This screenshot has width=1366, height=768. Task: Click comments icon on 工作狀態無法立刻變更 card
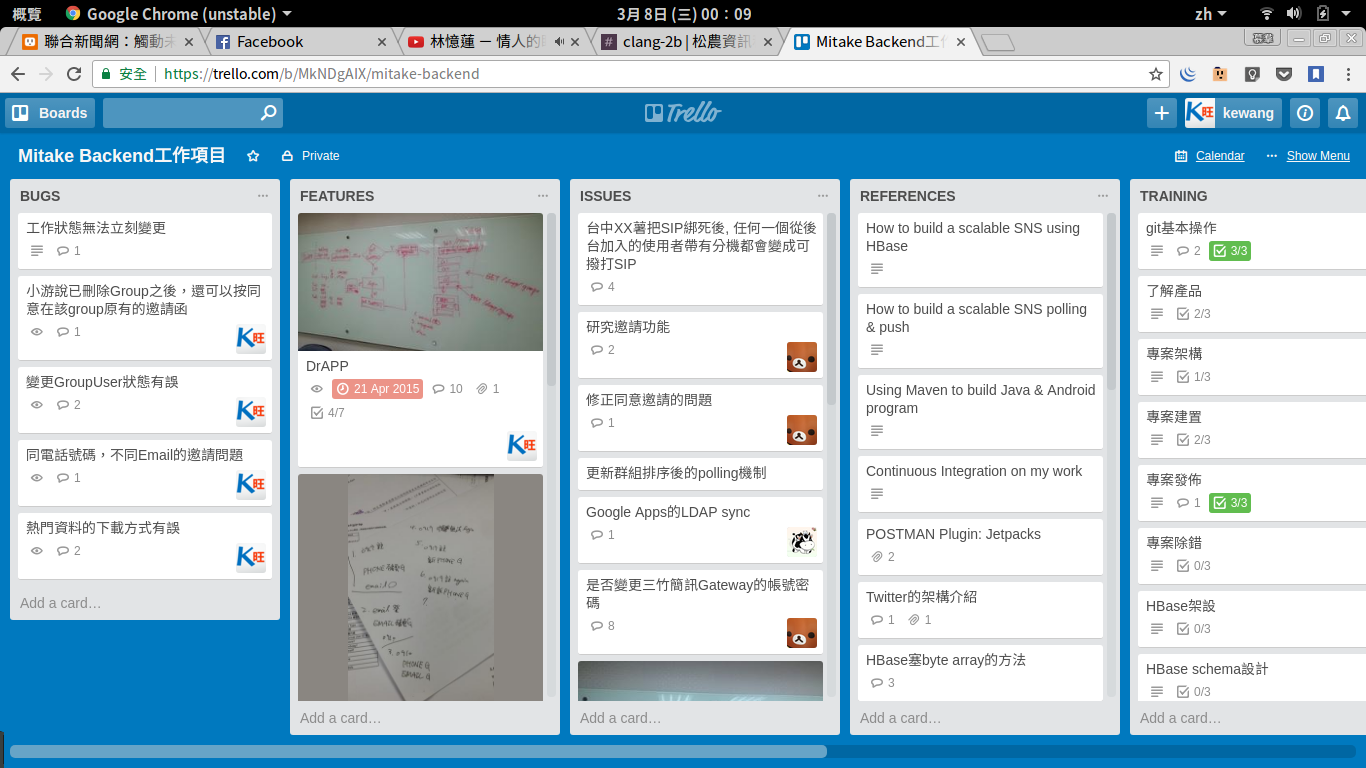[x=63, y=251]
